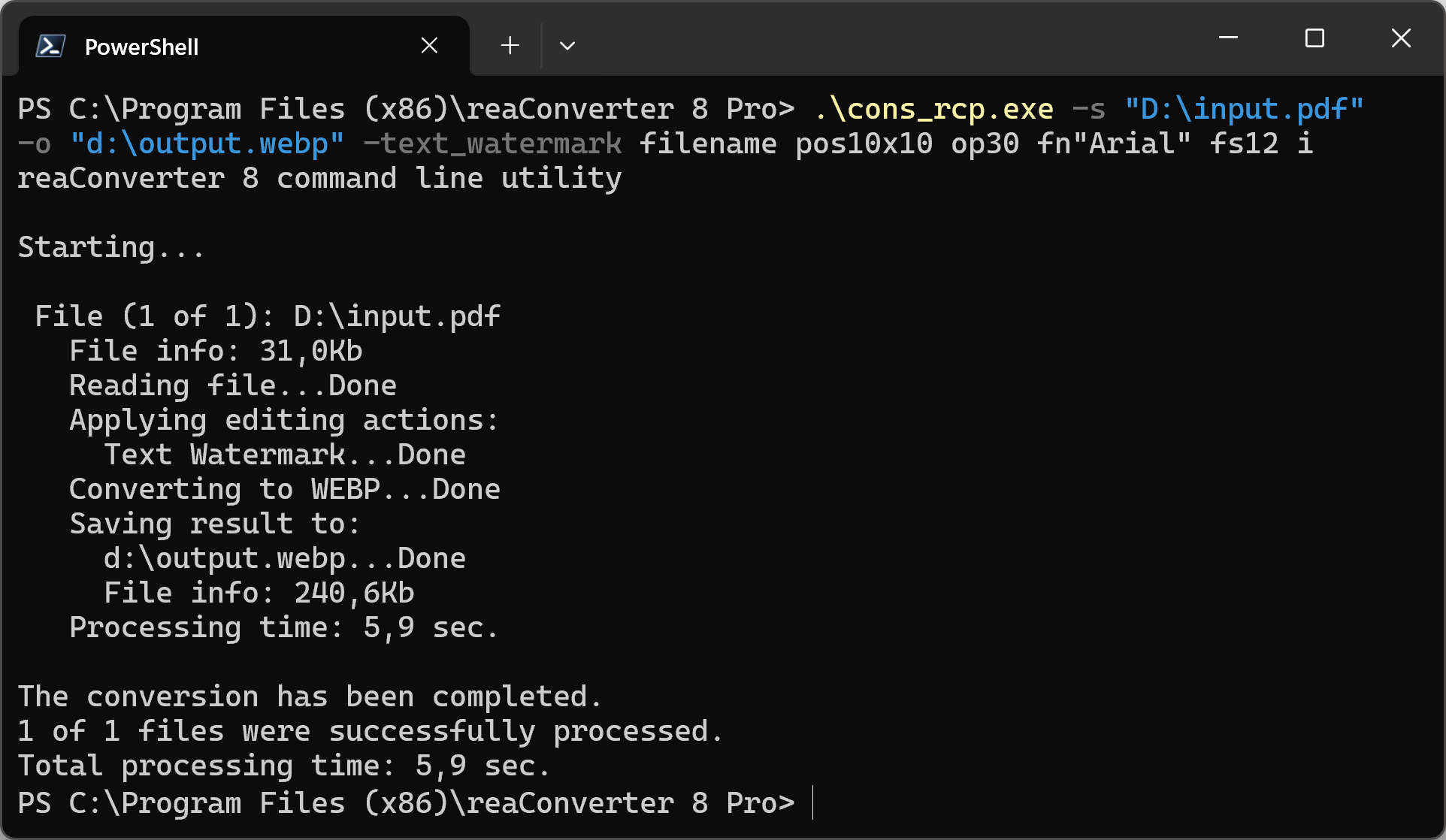Click the "File info: 240,6Kb" line
Screen dimensions: 1446x840
(x=259, y=594)
